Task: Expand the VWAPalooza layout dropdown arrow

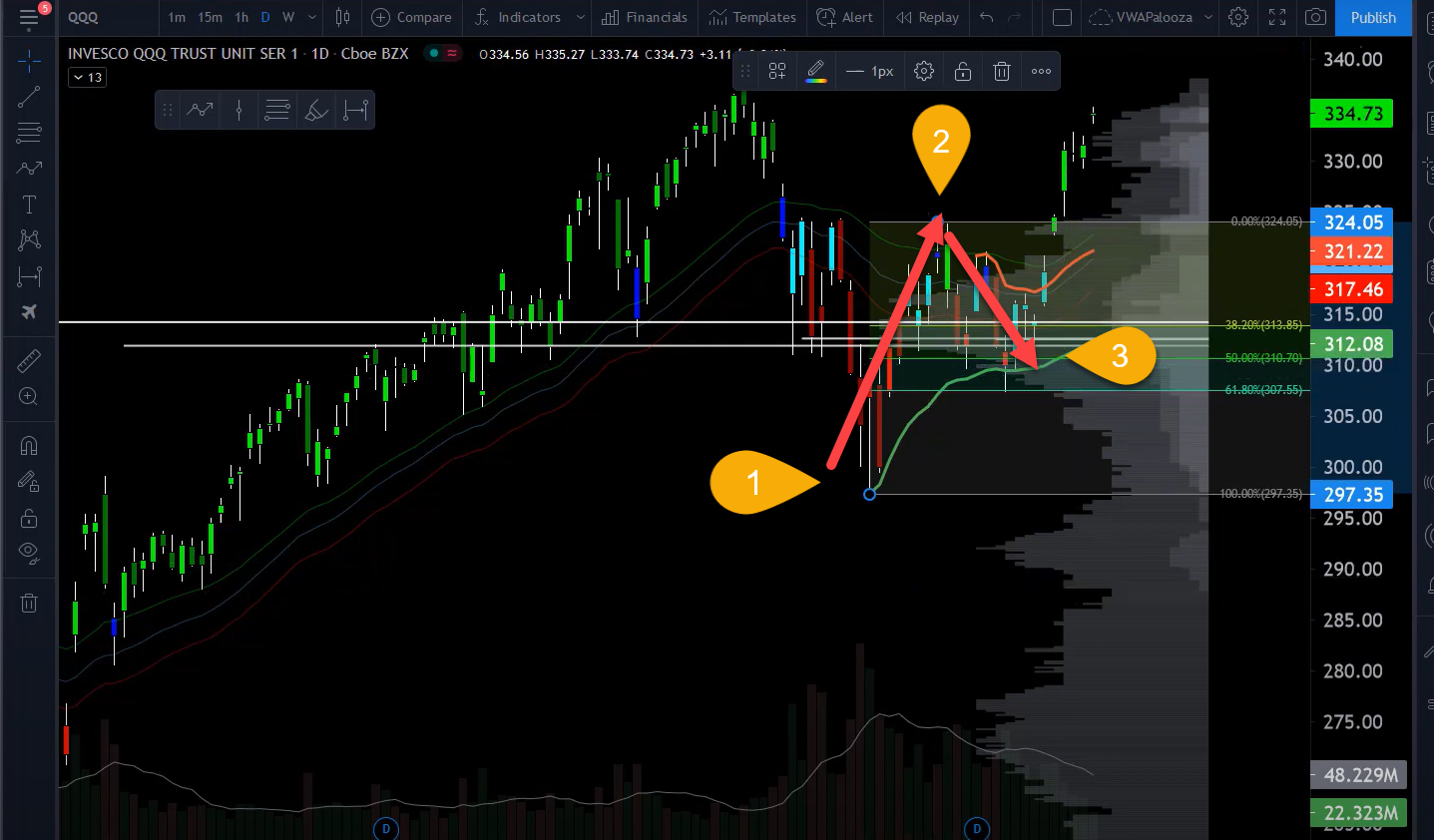Action: (x=1208, y=17)
